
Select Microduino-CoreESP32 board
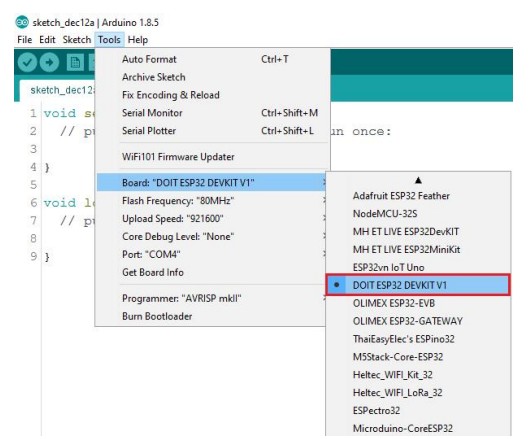[418, 429]
